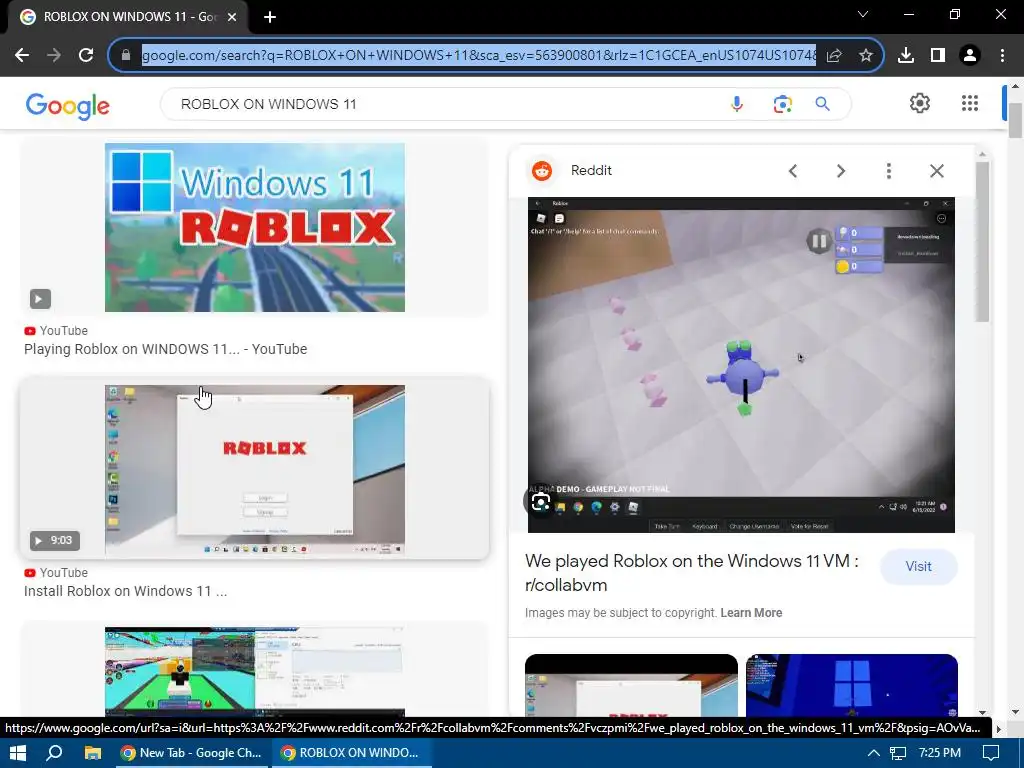Screen dimensions: 1024x768
Task: Click the Reddit source name
Action: click(x=591, y=170)
